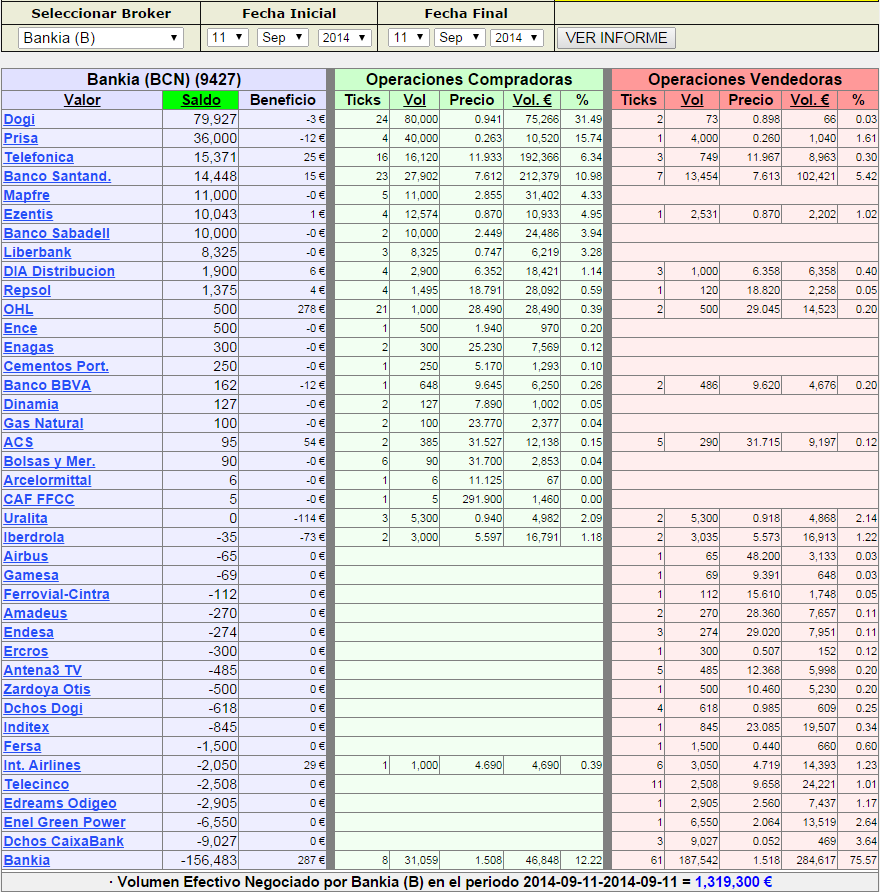Screen dimensions: 881x892
Task: Sort by the green Saldo column header
Action: pos(201,100)
